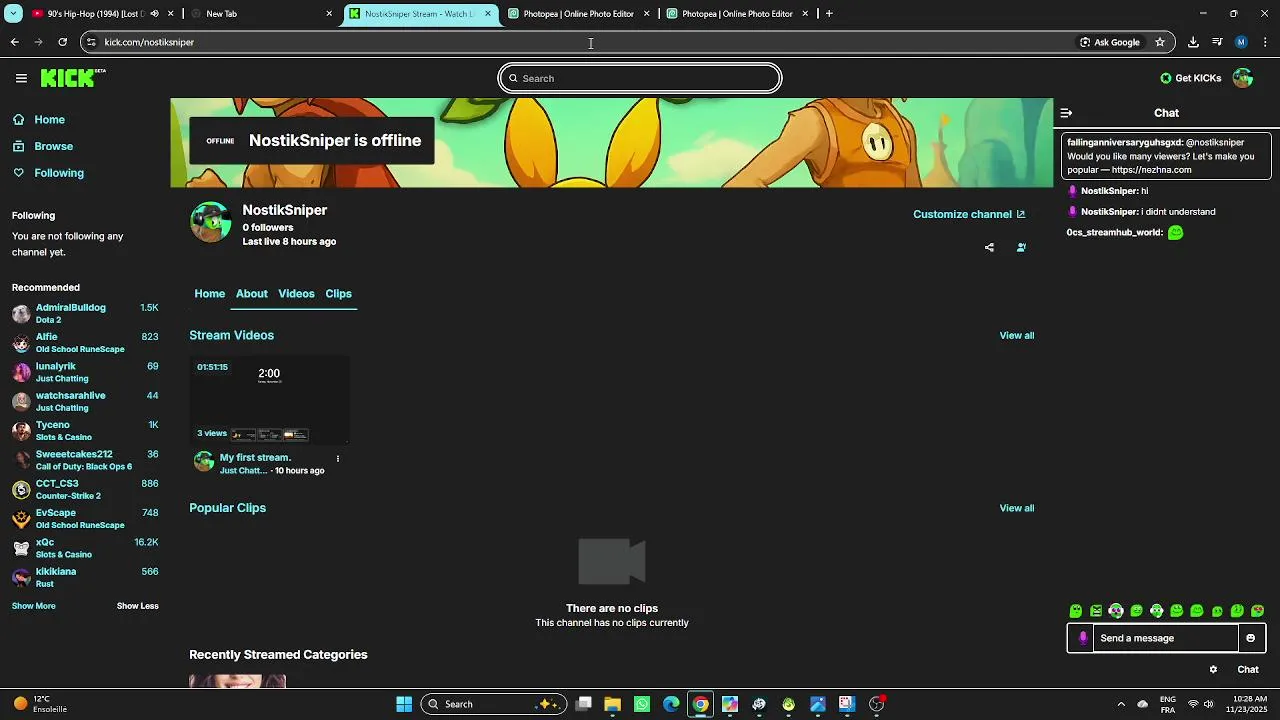The width and height of the screenshot is (1280, 720).
Task: Open WhatsApp from taskbar
Action: pyautogui.click(x=642, y=704)
